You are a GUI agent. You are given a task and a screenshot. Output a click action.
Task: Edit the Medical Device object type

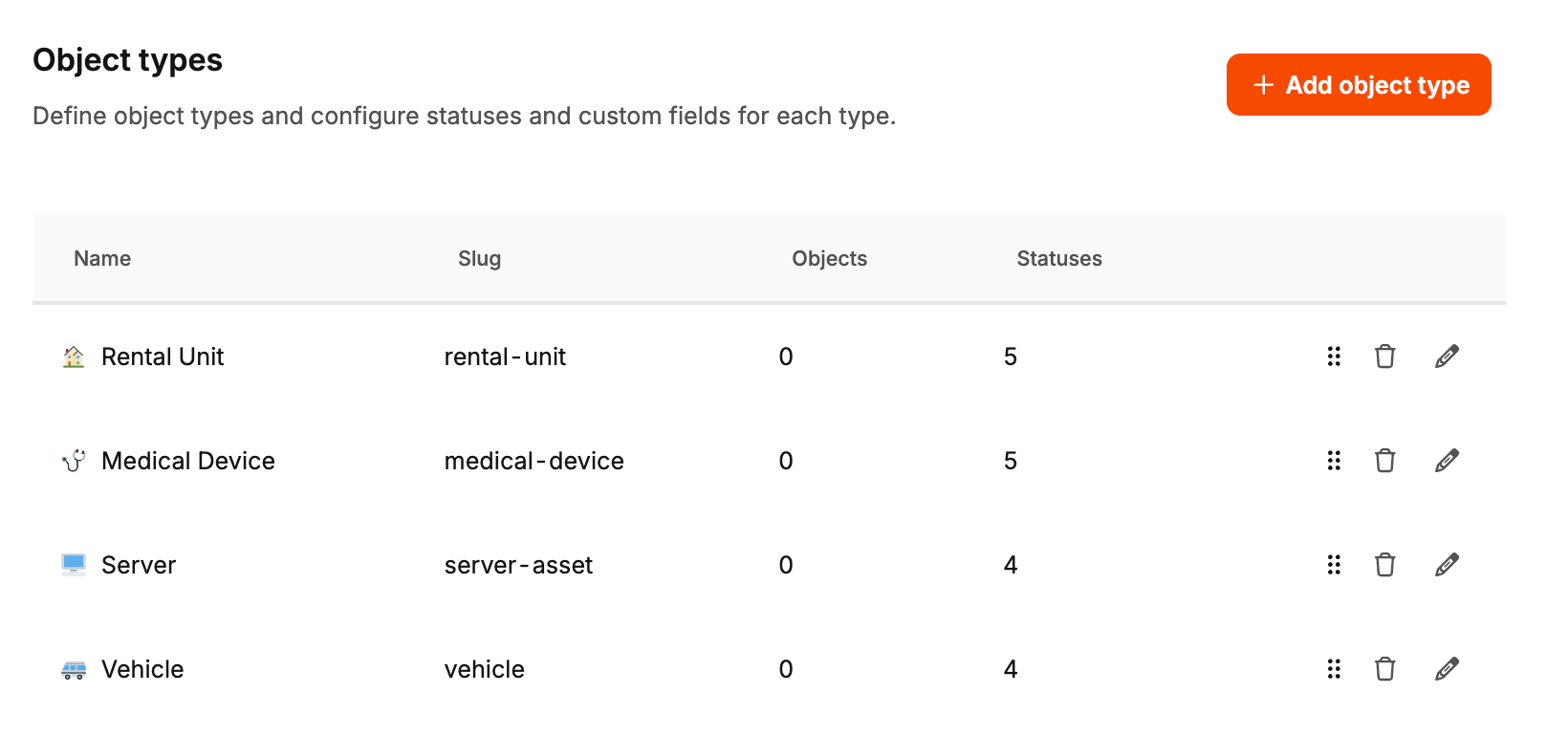tap(1447, 461)
